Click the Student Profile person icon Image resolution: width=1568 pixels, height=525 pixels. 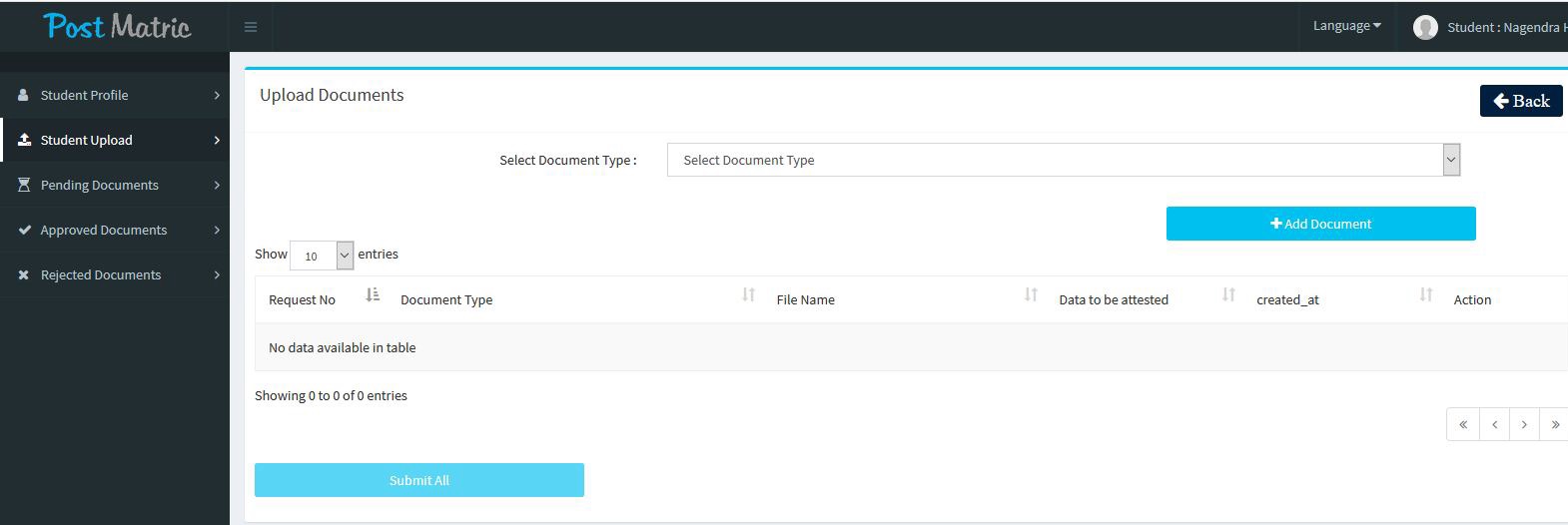23,95
